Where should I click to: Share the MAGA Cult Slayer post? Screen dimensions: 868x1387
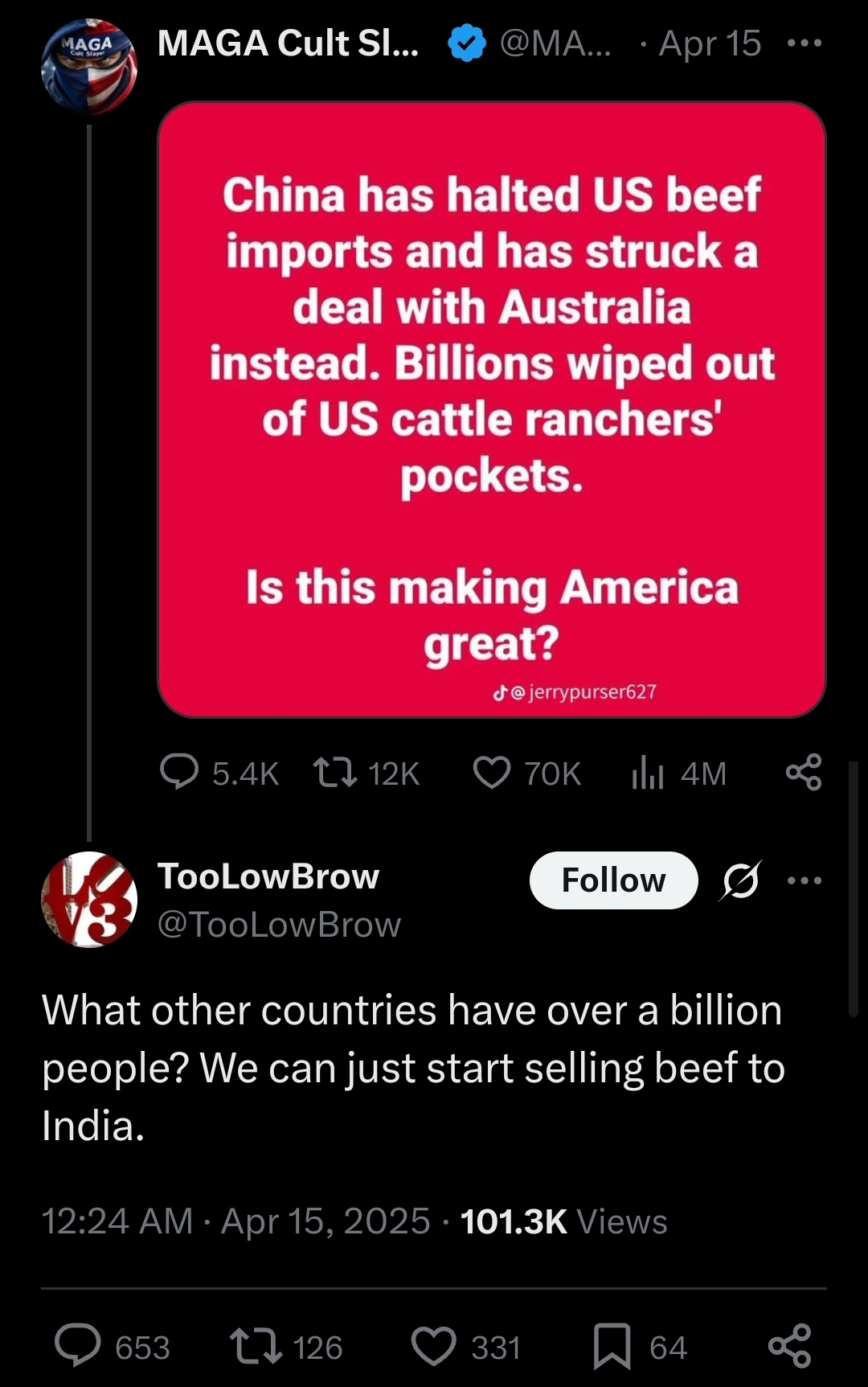tap(804, 773)
